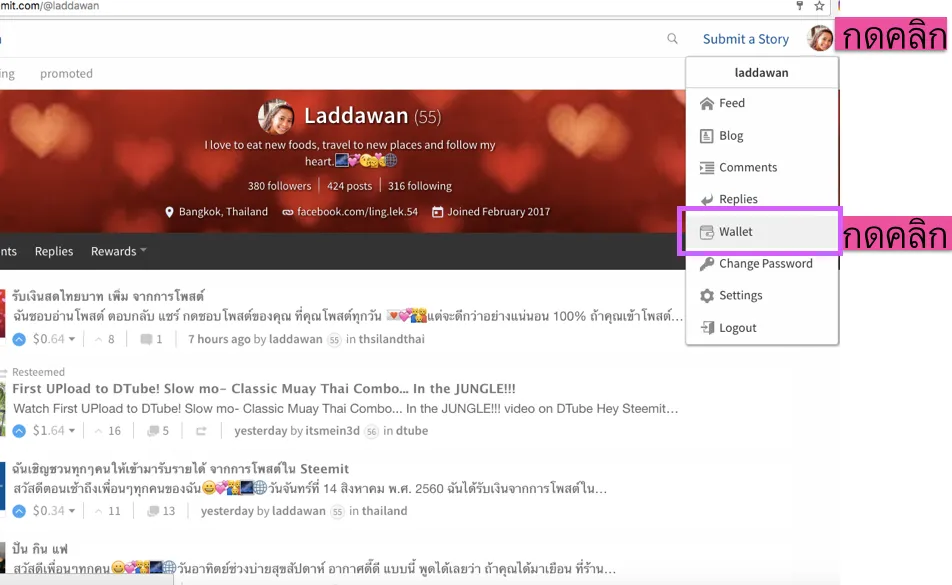Open comments icon showing 13 replies
The image size is (952, 585).
point(153,511)
